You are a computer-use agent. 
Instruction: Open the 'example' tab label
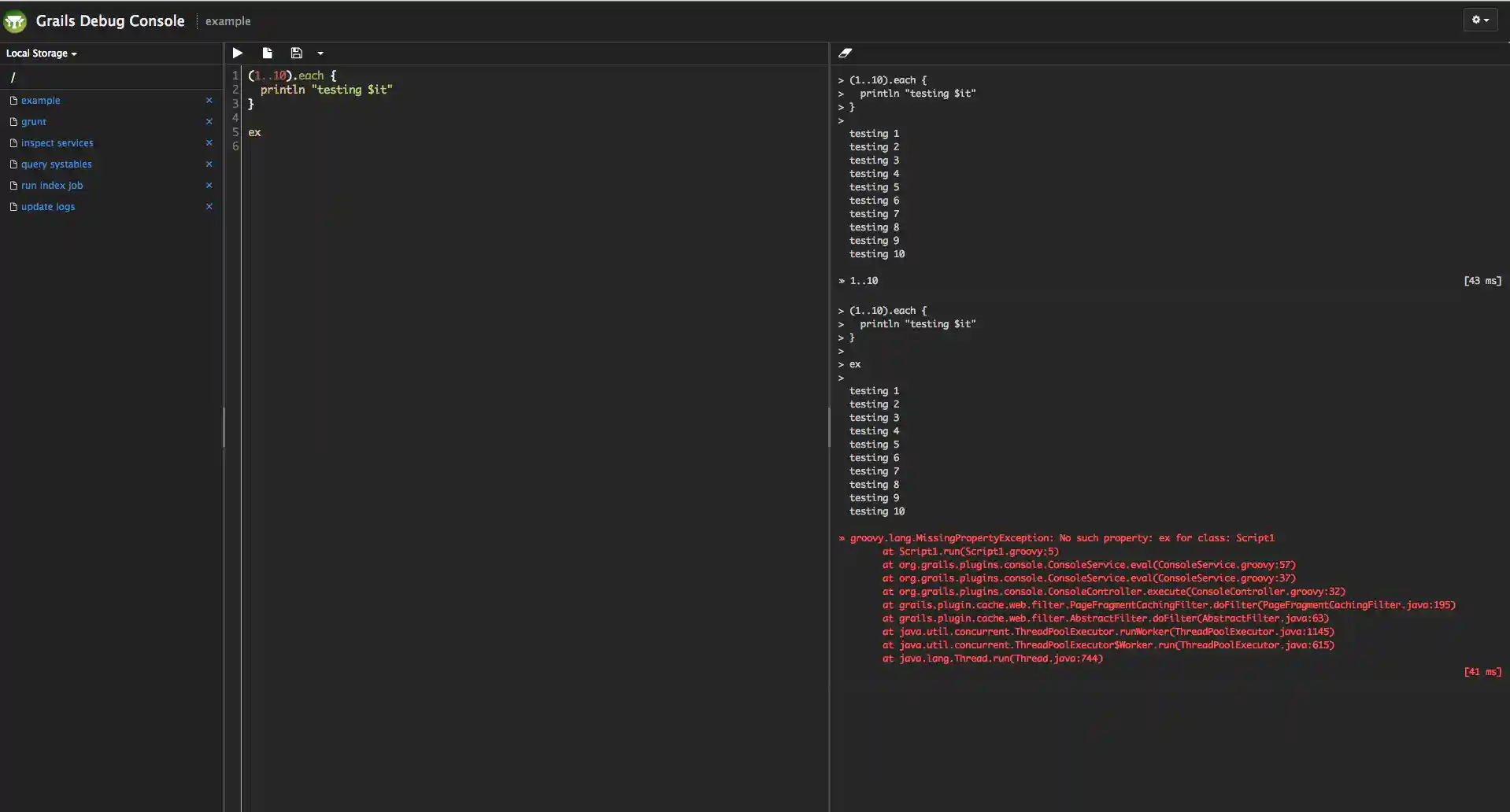click(228, 21)
